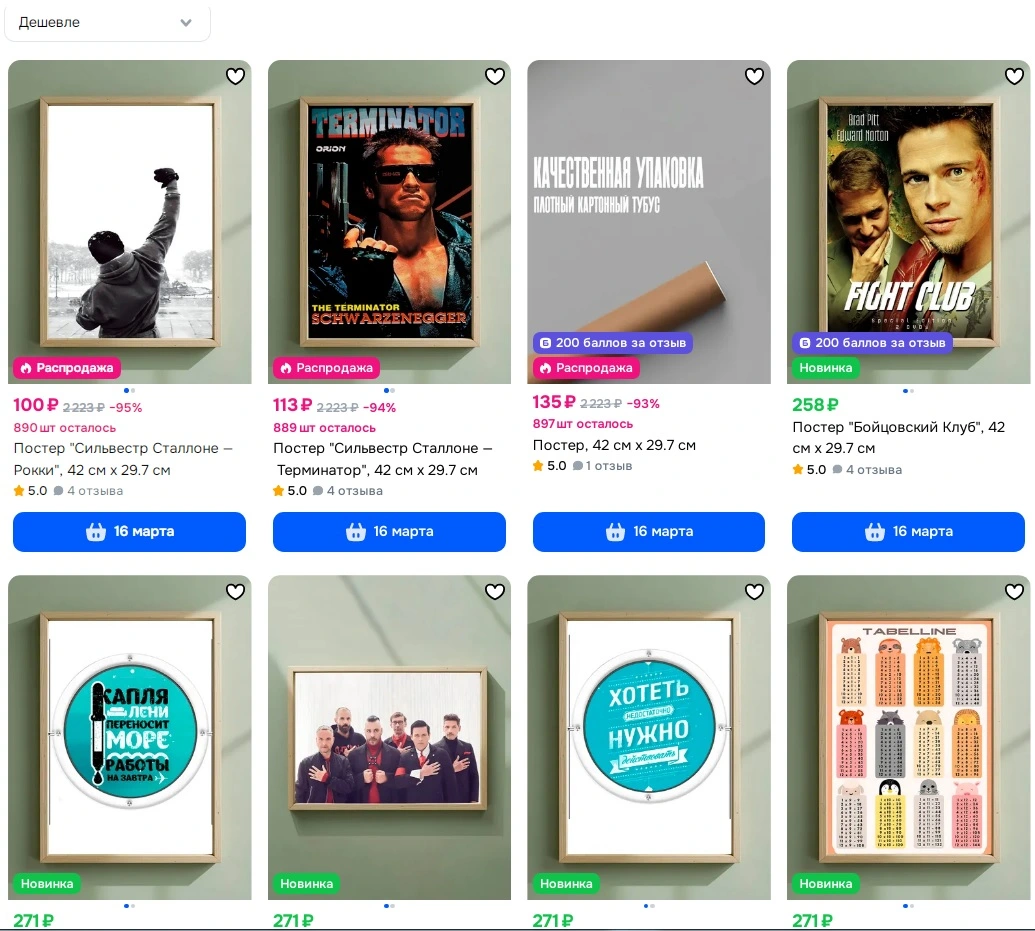Open title Постер Сильвестр Сталлоне – Терминатор
The width and height of the screenshot is (1035, 931).
click(383, 459)
